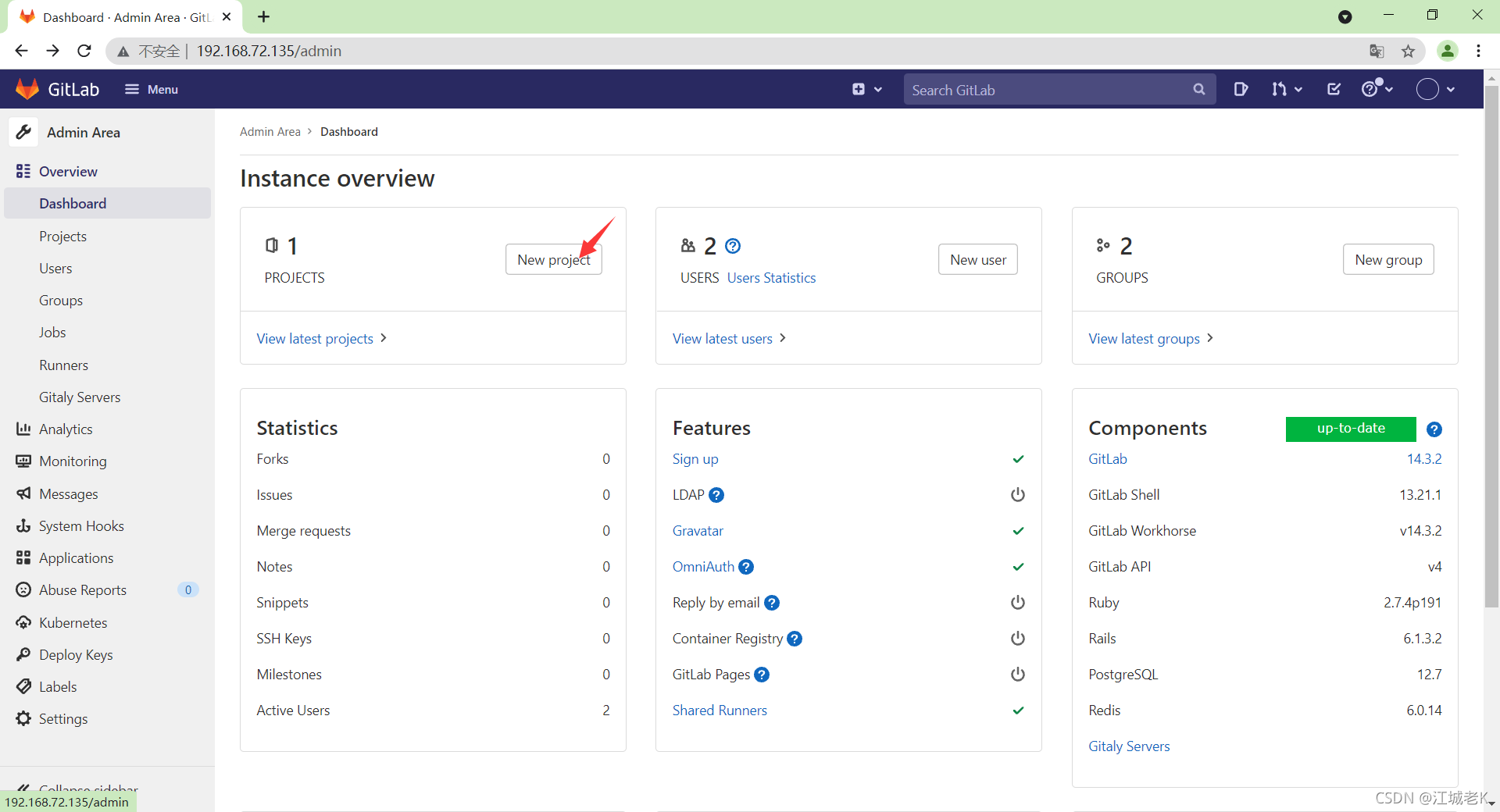Open the hamburger Menu
Screen dimensions: 1500x812
coord(152,89)
